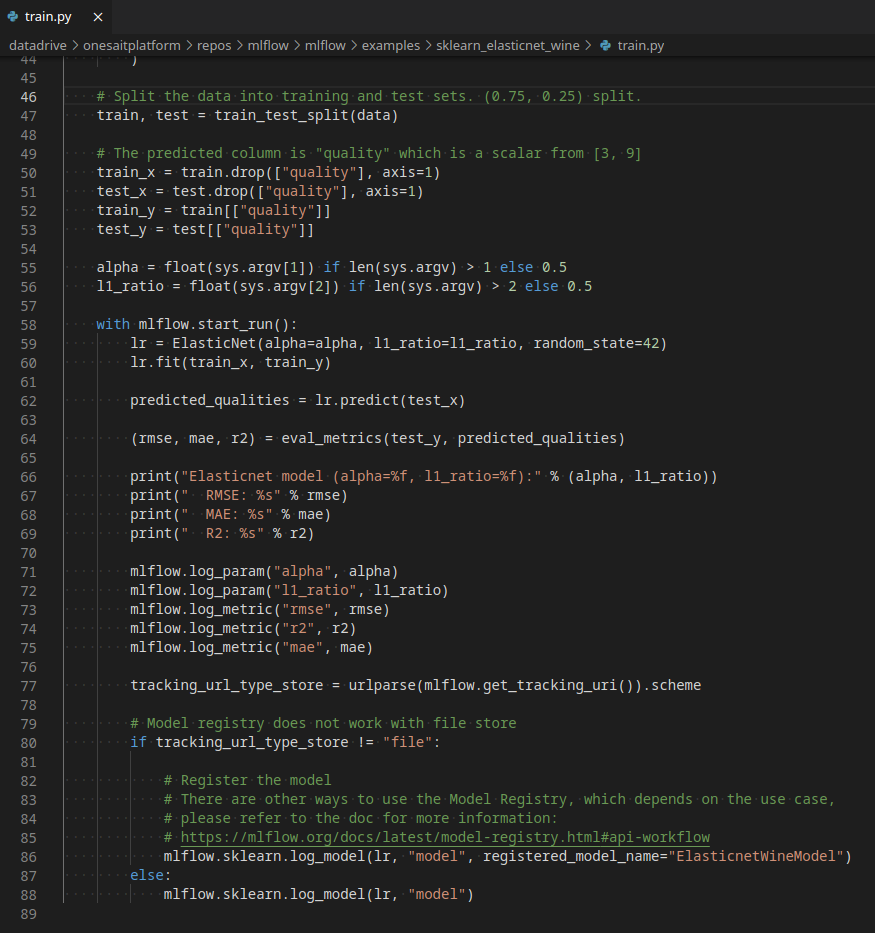
Task: Select the train.py editor tab
Action: [x=55, y=17]
